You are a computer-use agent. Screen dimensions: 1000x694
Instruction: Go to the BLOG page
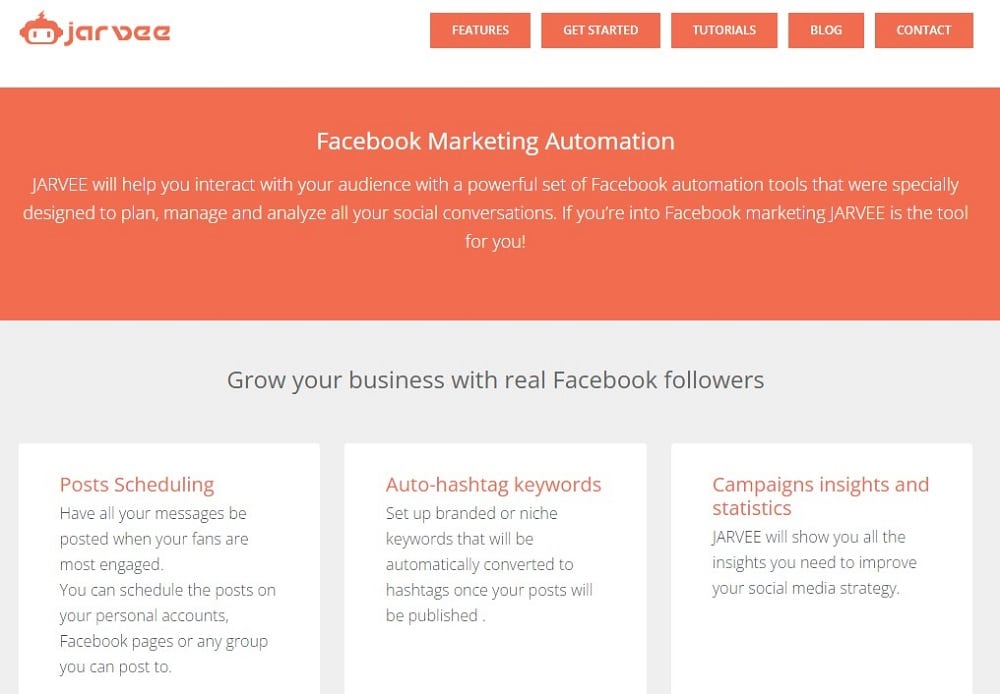coord(826,30)
